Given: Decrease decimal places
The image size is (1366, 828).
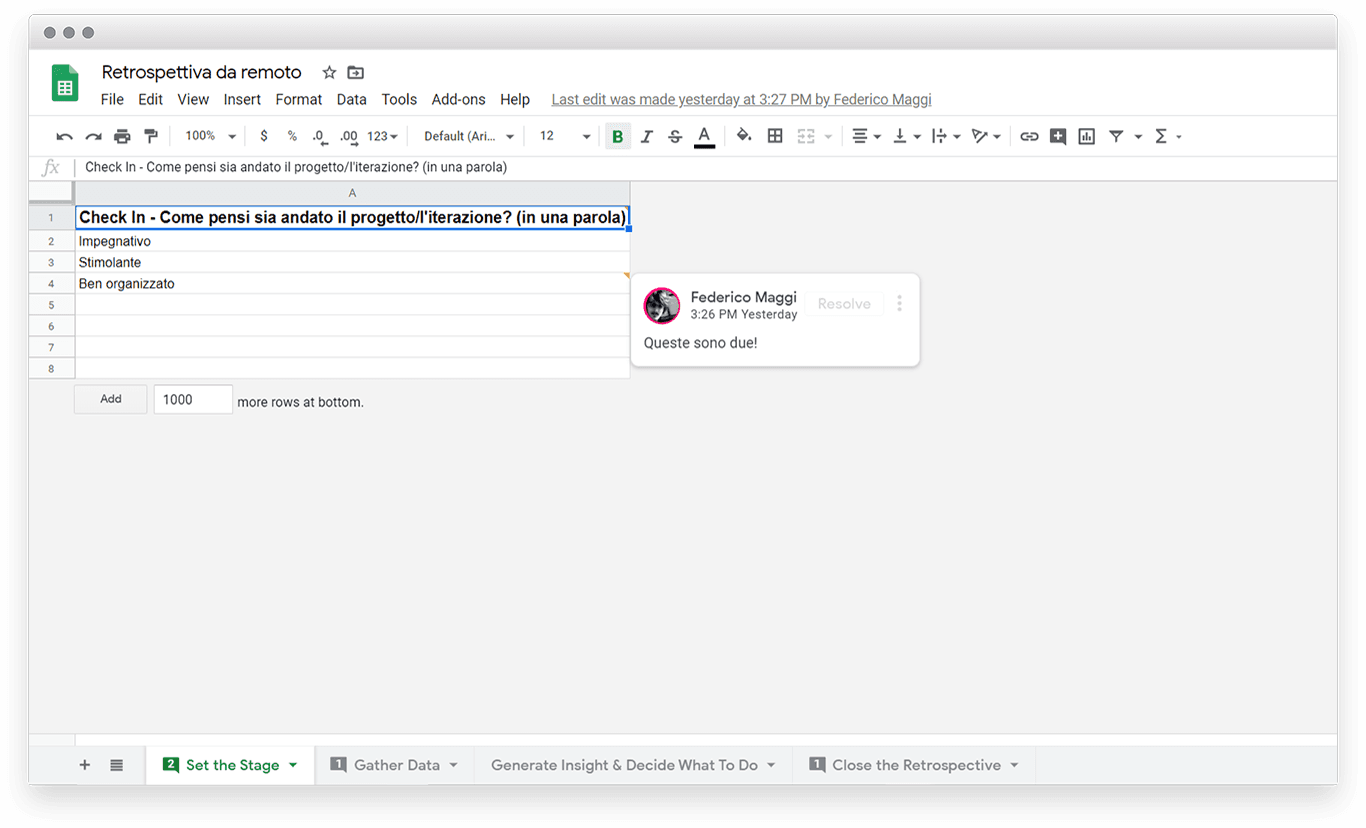Looking at the screenshot, I should (319, 137).
